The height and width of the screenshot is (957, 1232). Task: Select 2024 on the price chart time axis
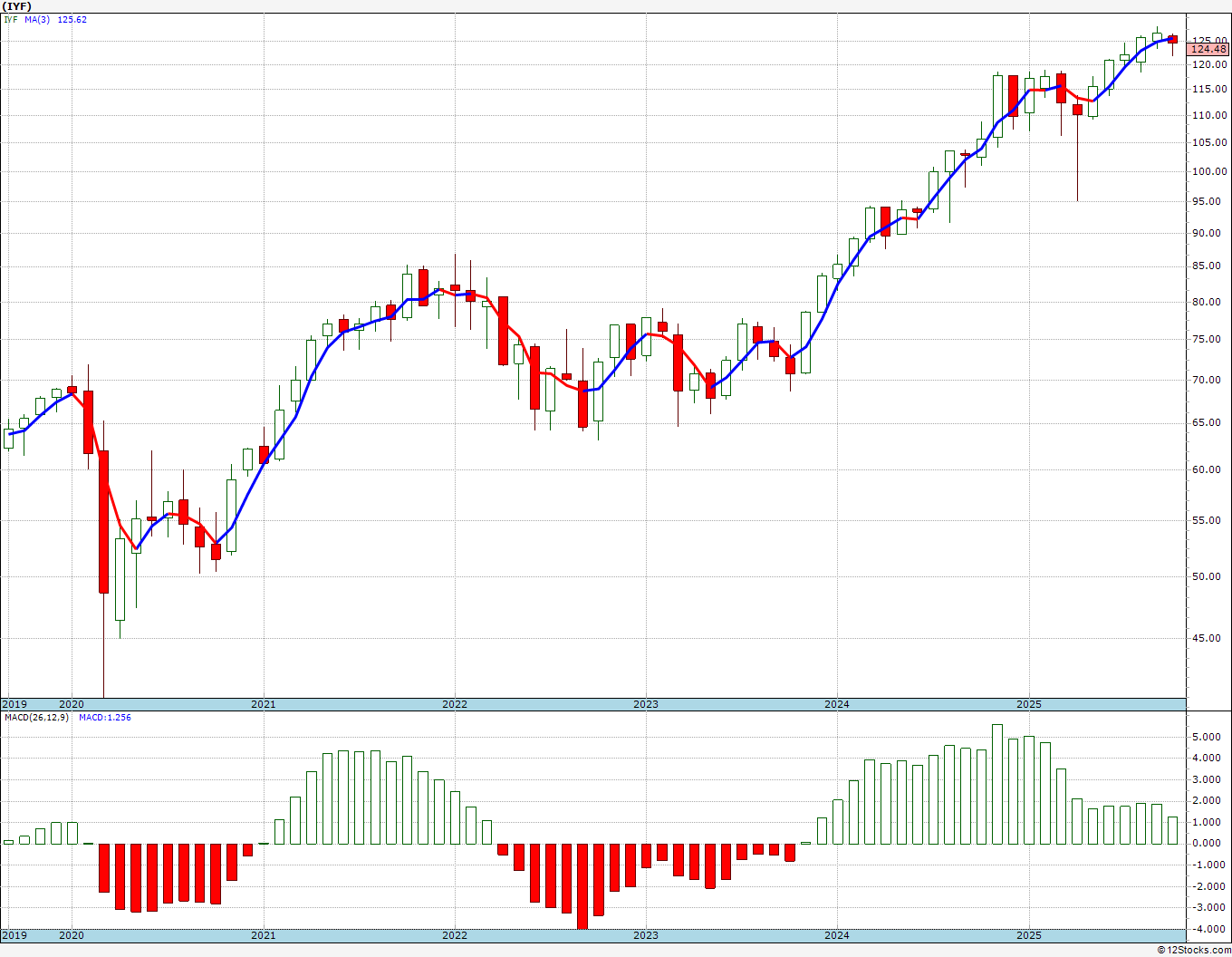pos(837,704)
